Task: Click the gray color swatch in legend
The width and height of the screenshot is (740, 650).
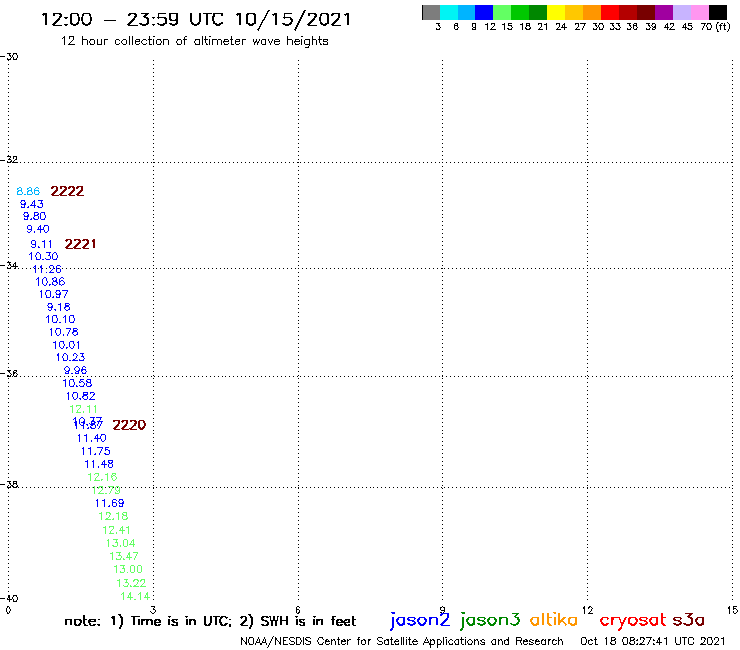Action: click(x=431, y=12)
